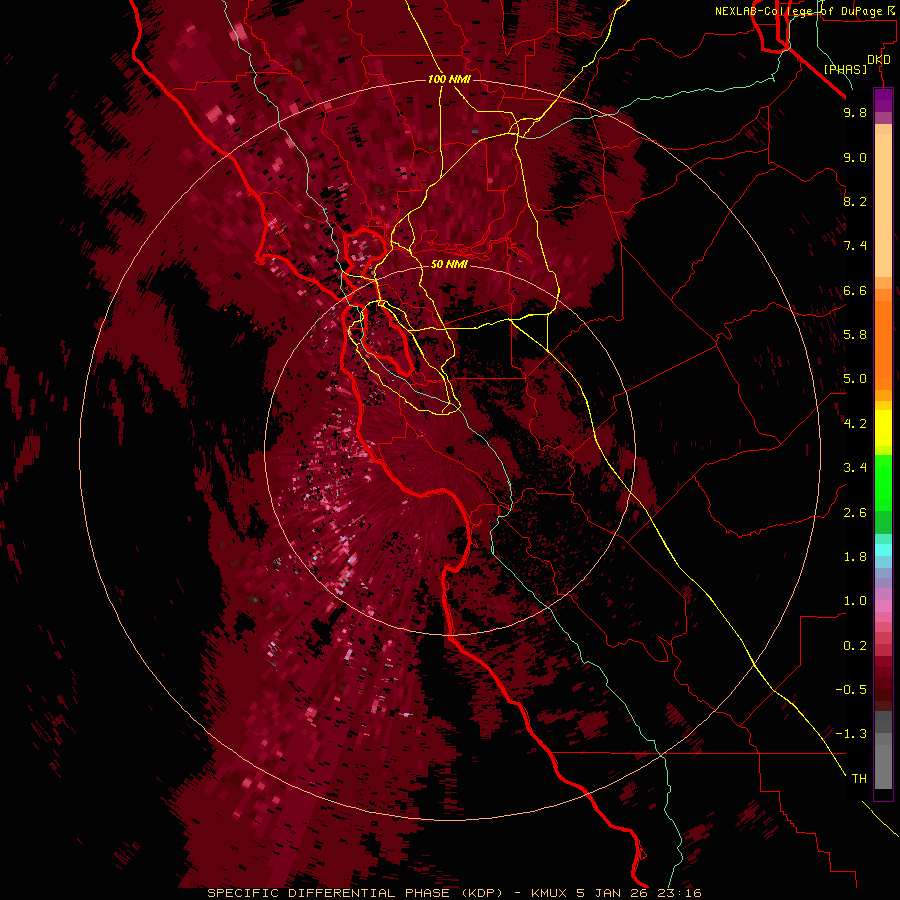Click the -1.3 value on color scale

pyautogui.click(x=851, y=734)
